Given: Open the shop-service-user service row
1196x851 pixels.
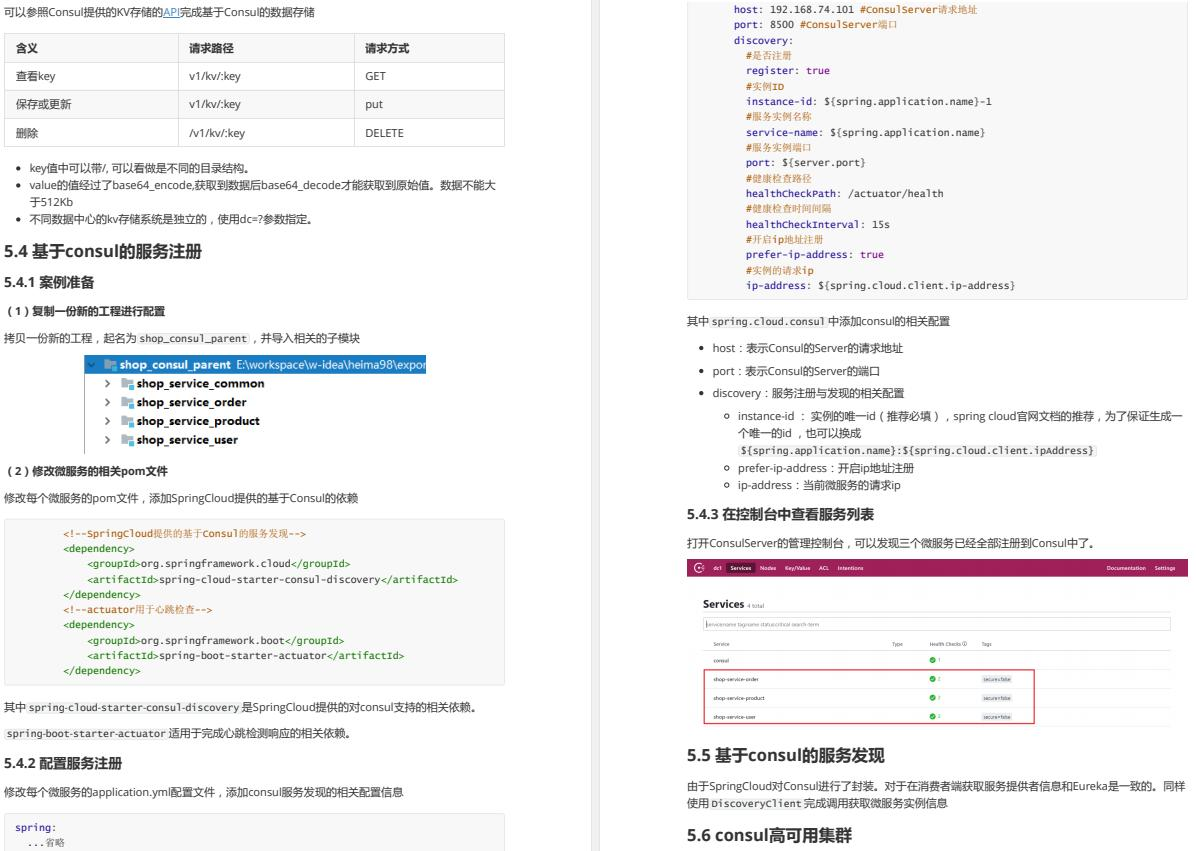Looking at the screenshot, I should pyautogui.click(x=937, y=717).
